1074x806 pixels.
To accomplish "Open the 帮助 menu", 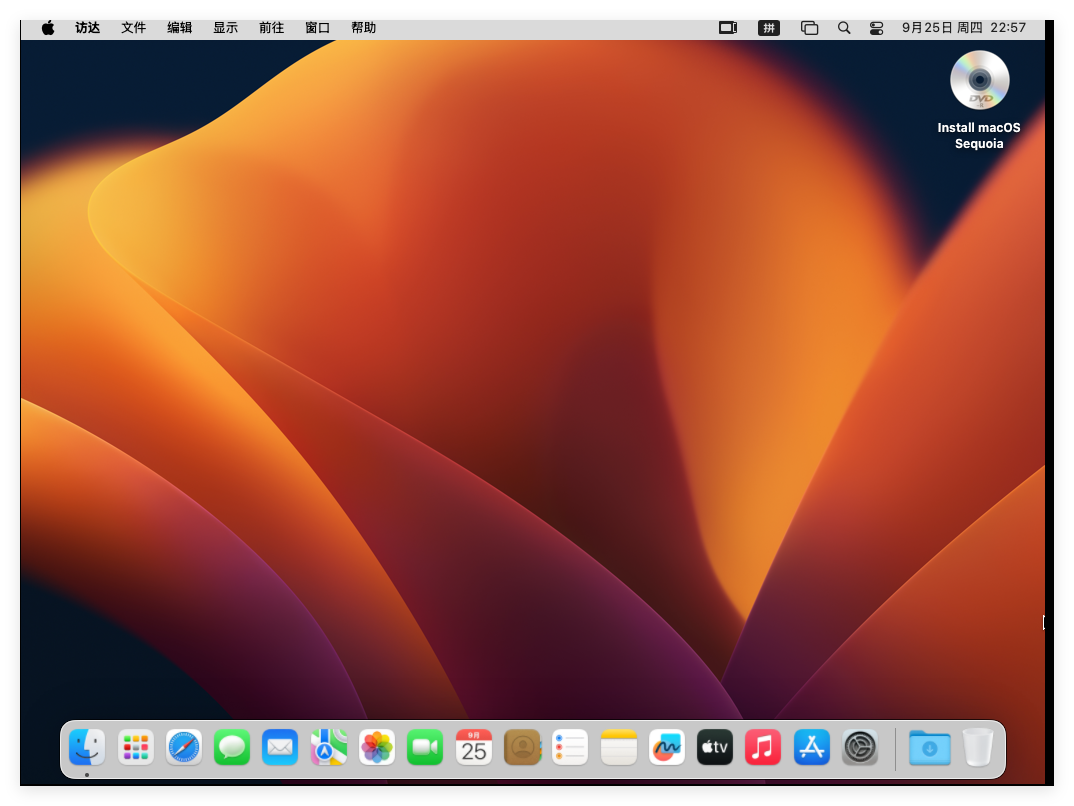I will tap(364, 28).
